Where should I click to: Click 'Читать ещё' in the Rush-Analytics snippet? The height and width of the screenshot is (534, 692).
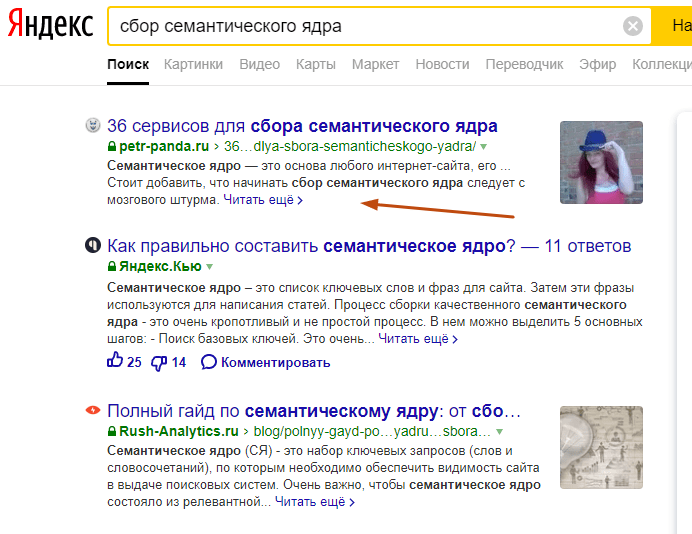click(315, 502)
